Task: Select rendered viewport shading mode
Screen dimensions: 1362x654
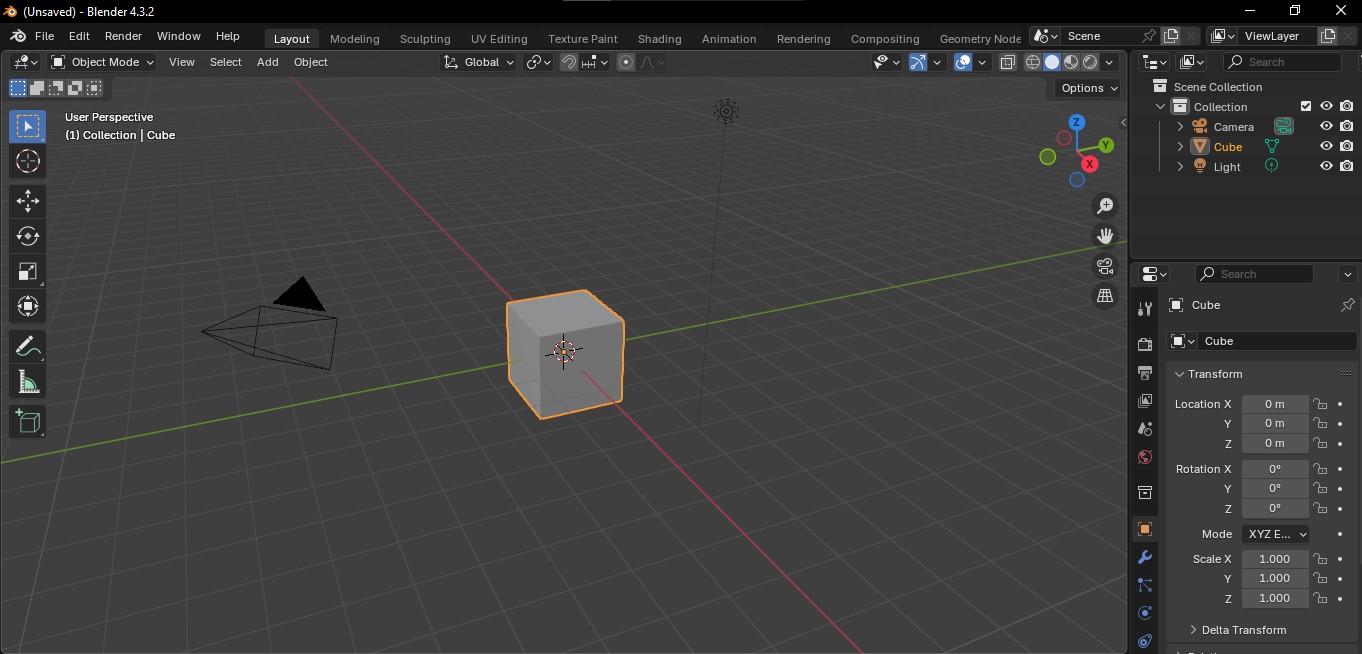Action: point(1091,62)
